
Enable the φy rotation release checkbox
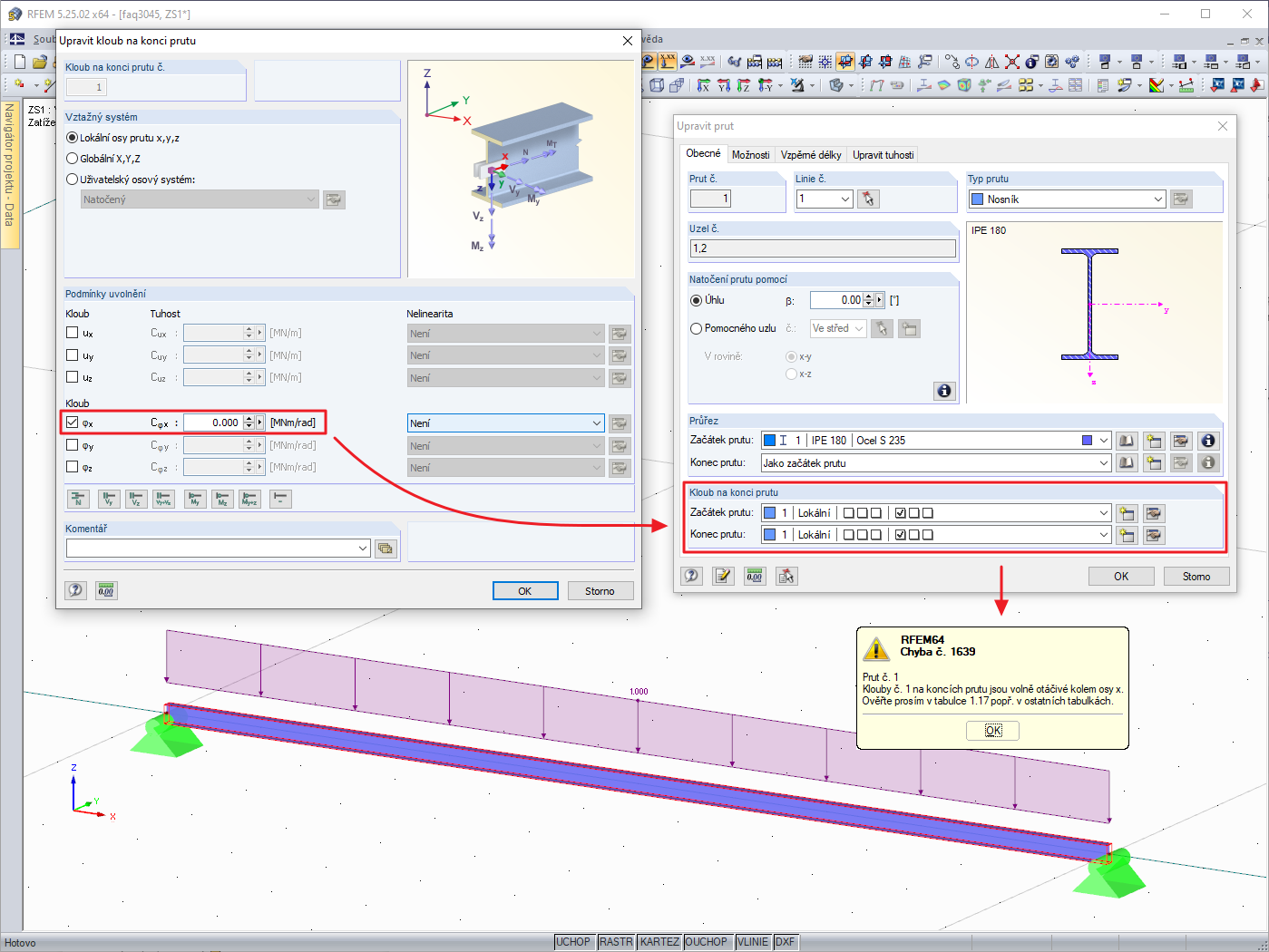coord(73,445)
